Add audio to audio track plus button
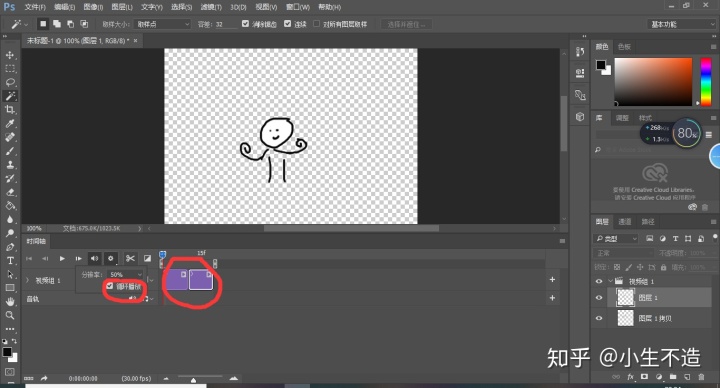Viewport: 720px width, 388px height. tap(552, 298)
